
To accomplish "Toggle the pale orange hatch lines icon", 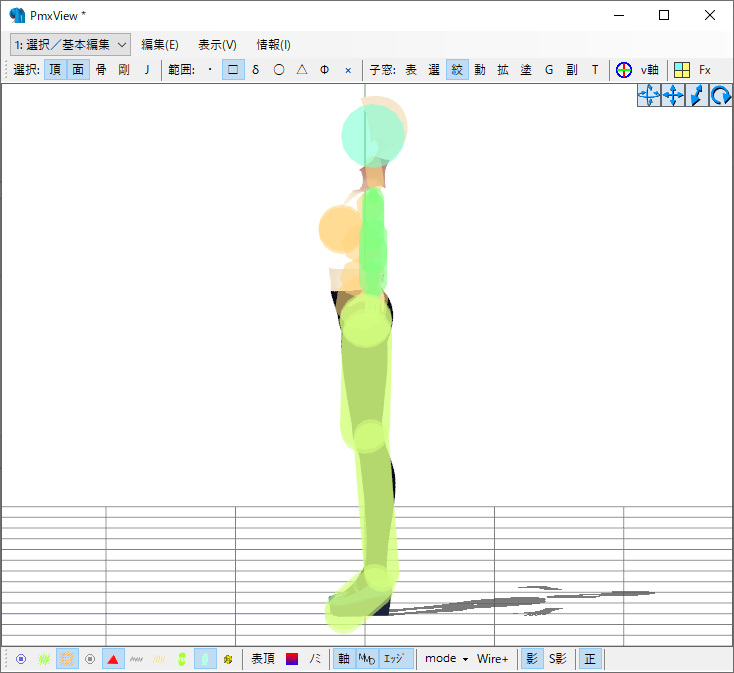I will click(x=159, y=659).
